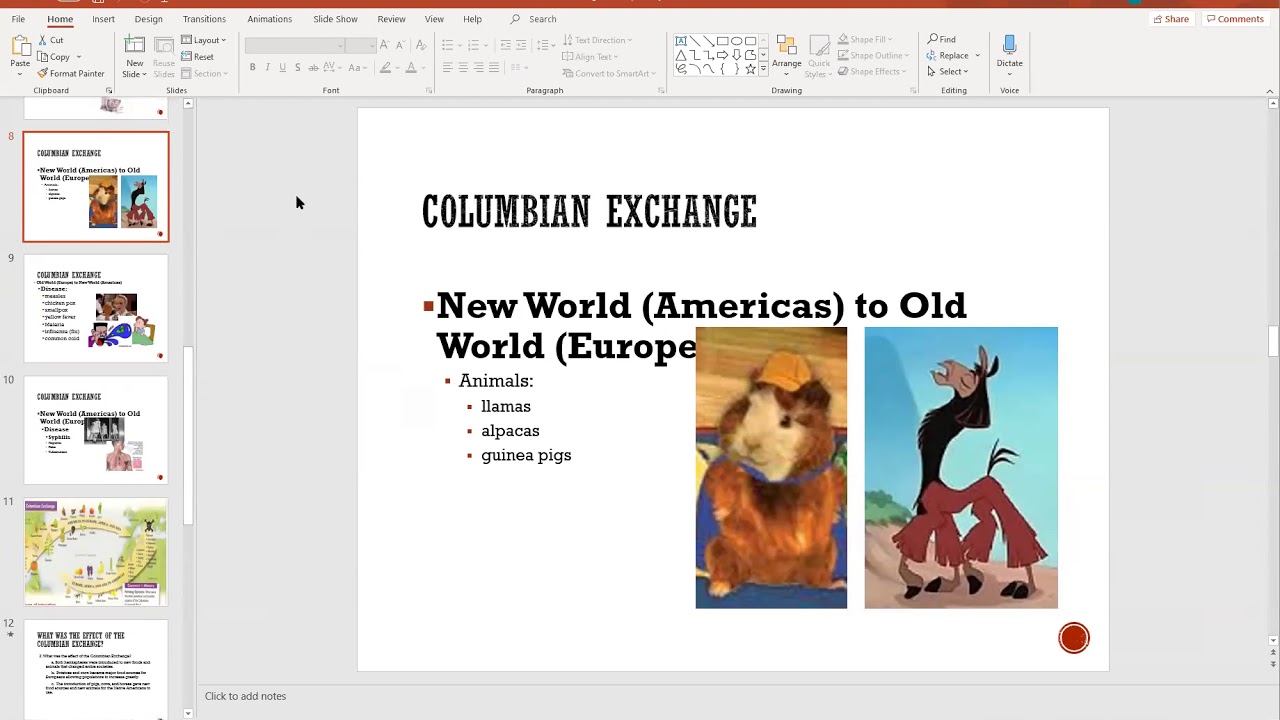Image resolution: width=1280 pixels, height=720 pixels.
Task: Expand the shapes gallery More button
Action: 763,69
